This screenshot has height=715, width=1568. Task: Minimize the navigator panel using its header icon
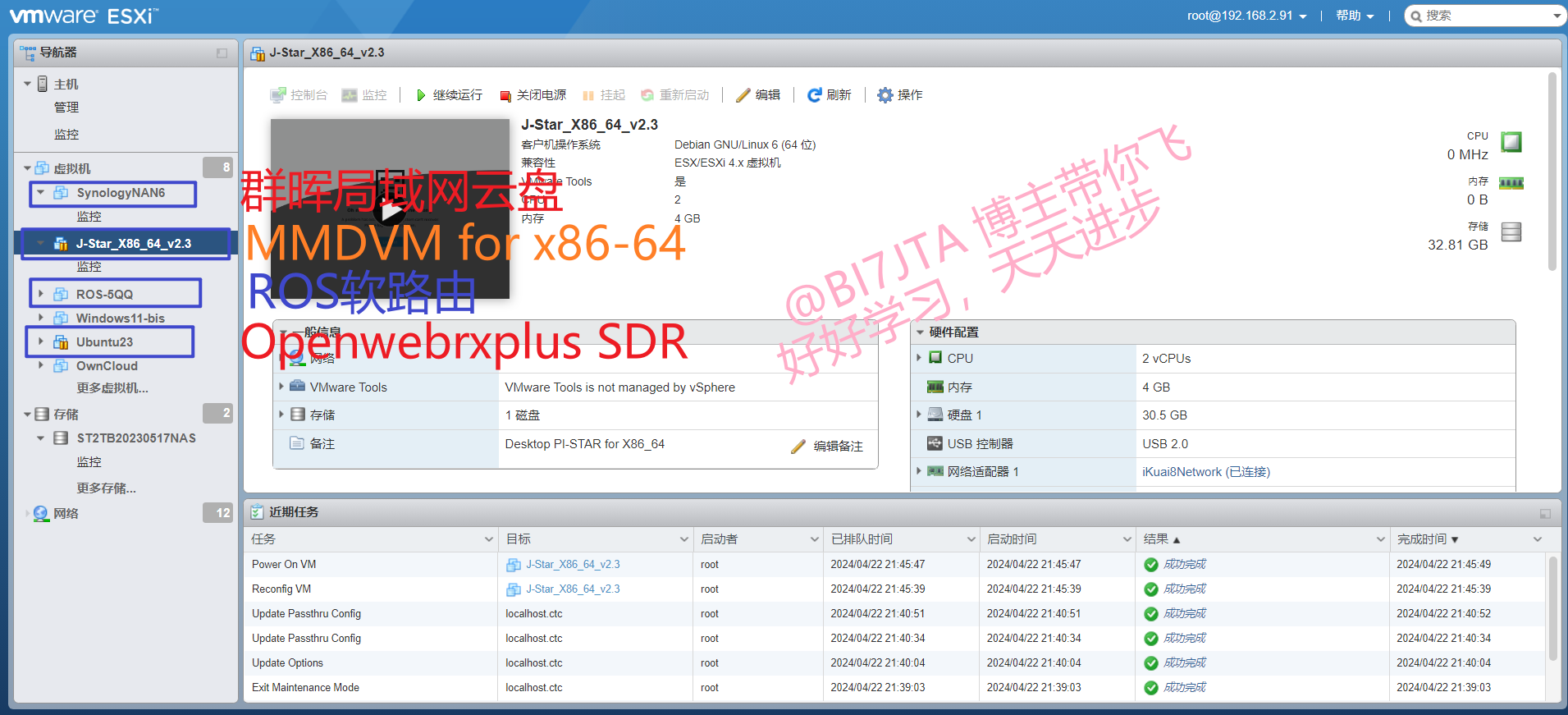coord(222,53)
